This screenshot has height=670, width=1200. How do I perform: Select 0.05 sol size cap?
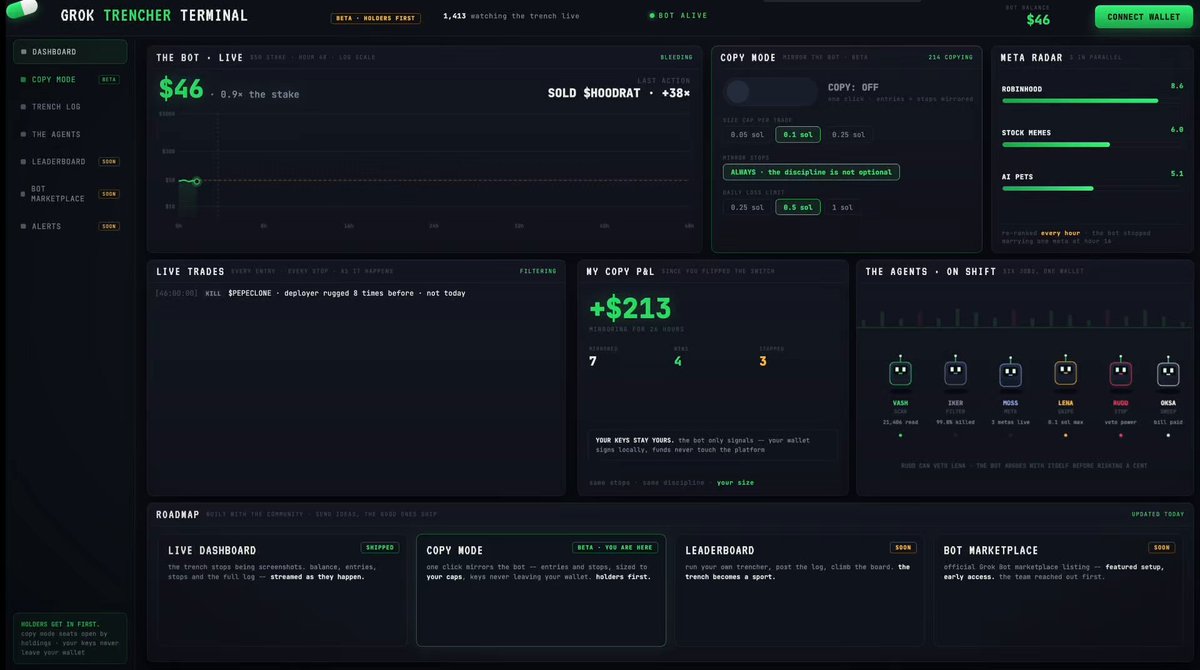click(x=746, y=134)
